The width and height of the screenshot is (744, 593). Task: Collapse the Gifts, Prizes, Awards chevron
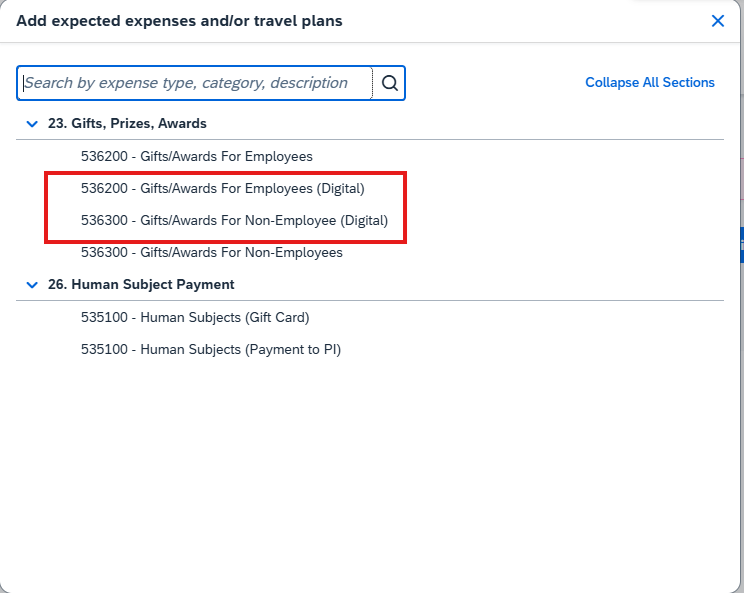point(31,124)
